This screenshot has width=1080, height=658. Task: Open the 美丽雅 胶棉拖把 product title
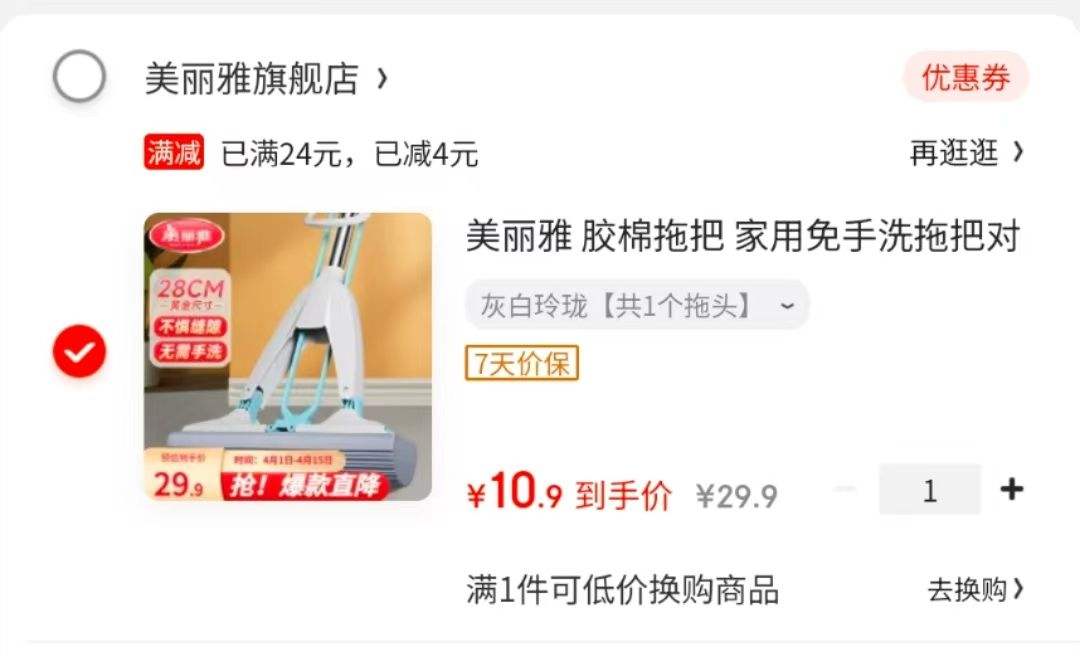(x=742, y=236)
